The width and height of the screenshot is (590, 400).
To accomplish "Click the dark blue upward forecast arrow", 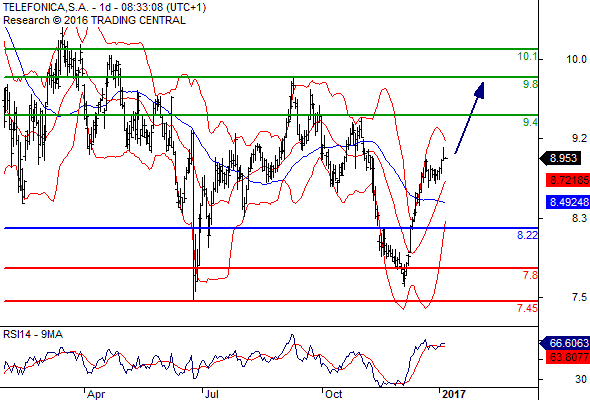I will [469, 118].
